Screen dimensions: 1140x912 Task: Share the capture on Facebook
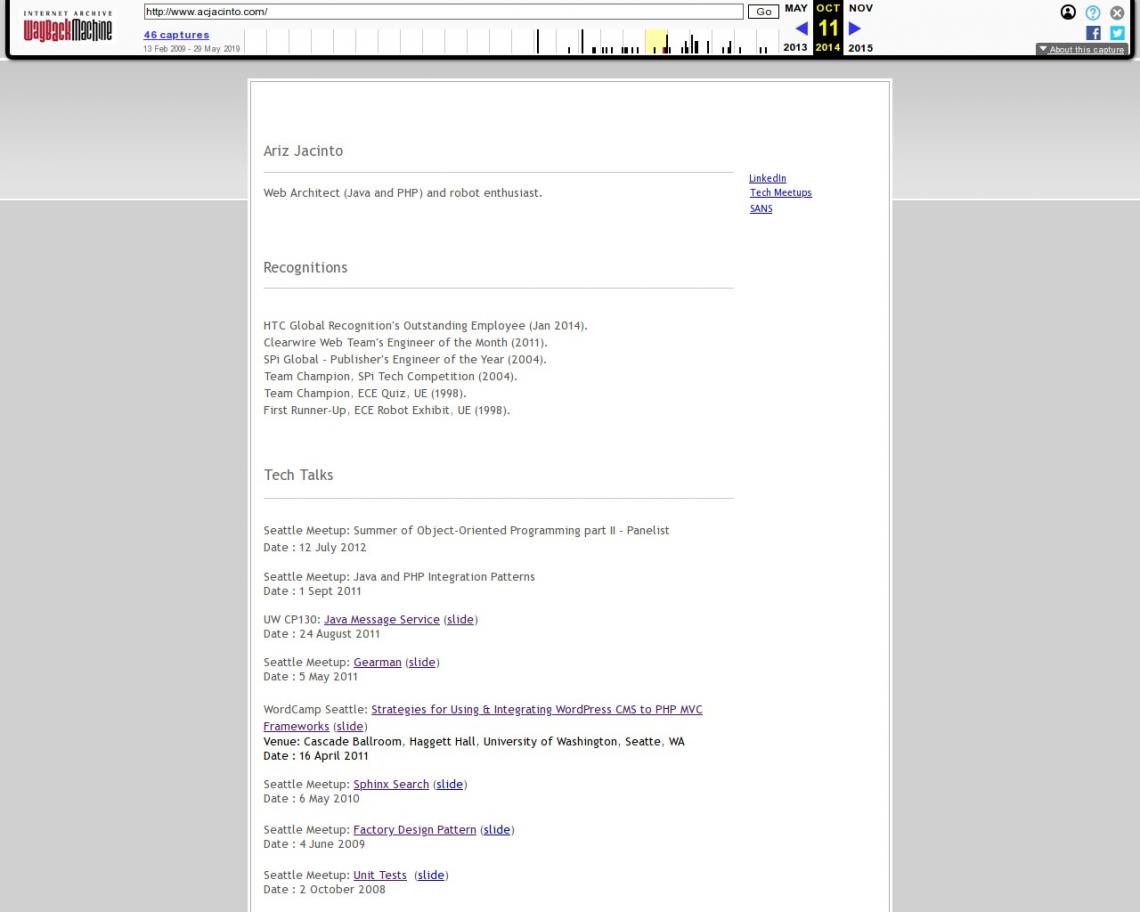pos(1093,33)
